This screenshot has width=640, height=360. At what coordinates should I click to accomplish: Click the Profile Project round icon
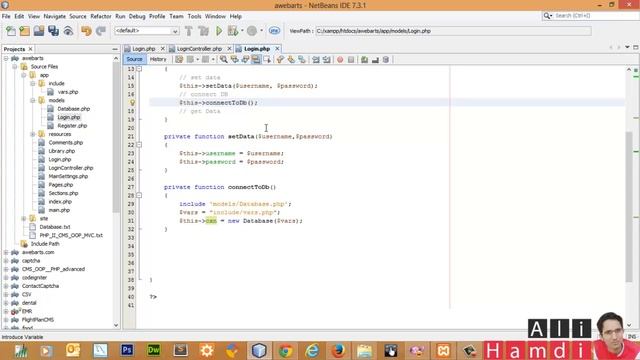[x=252, y=31]
